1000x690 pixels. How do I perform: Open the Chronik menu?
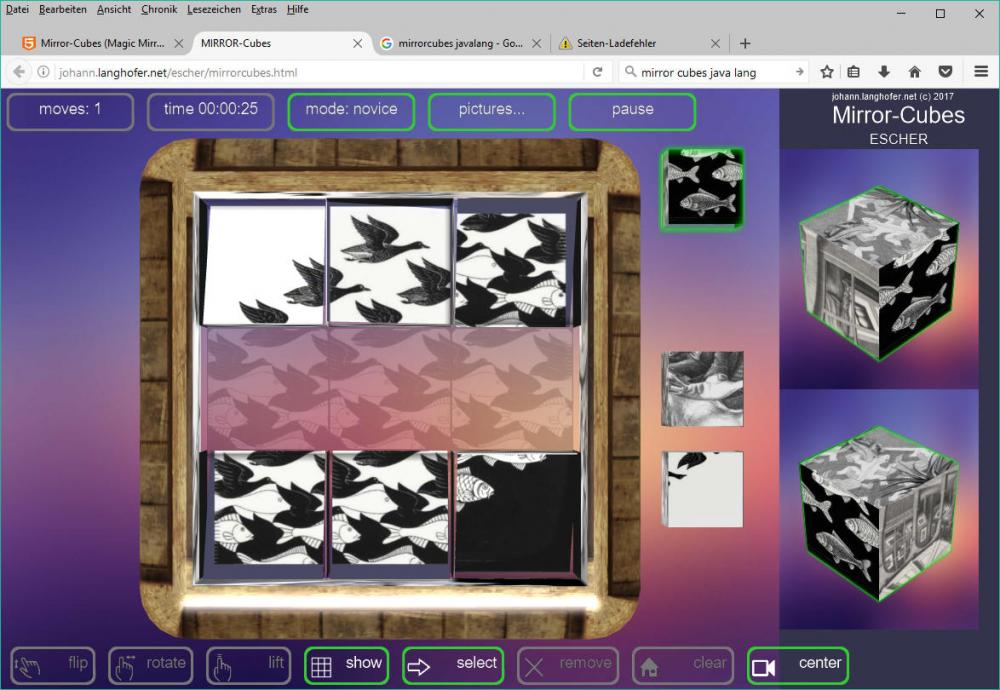click(x=159, y=10)
